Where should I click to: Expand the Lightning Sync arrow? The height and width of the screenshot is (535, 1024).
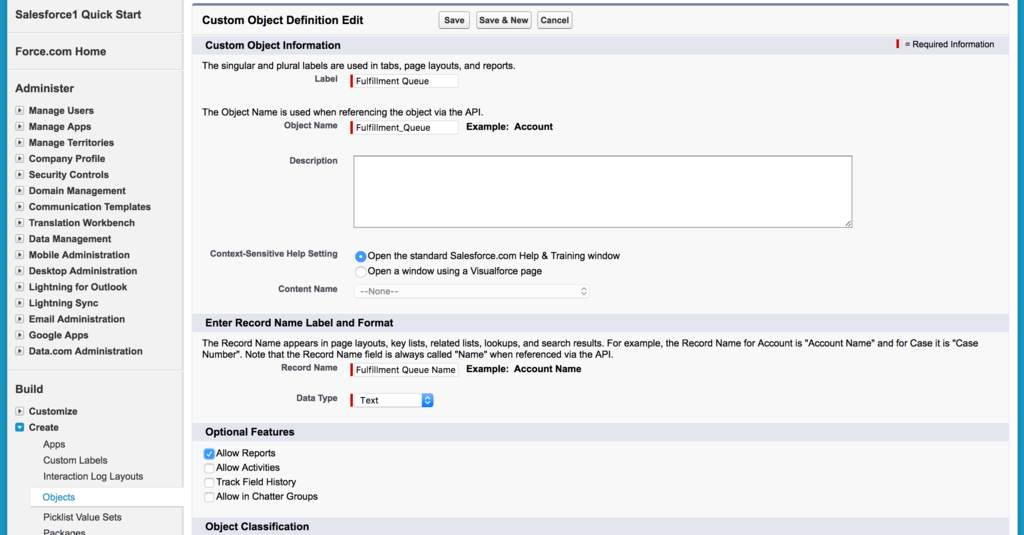coord(20,302)
